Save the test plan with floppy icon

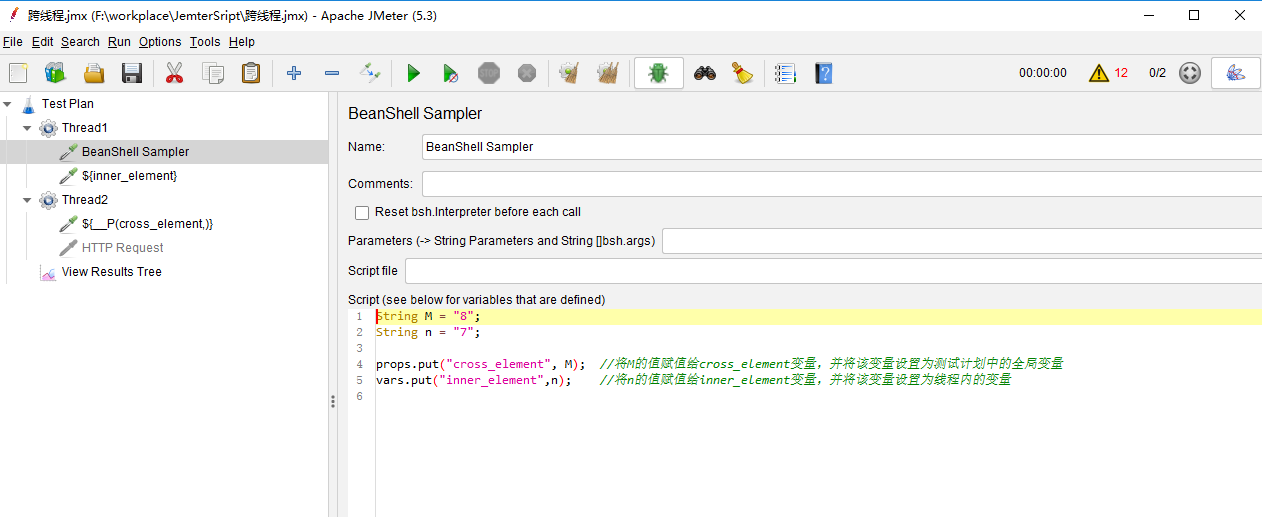click(x=132, y=73)
